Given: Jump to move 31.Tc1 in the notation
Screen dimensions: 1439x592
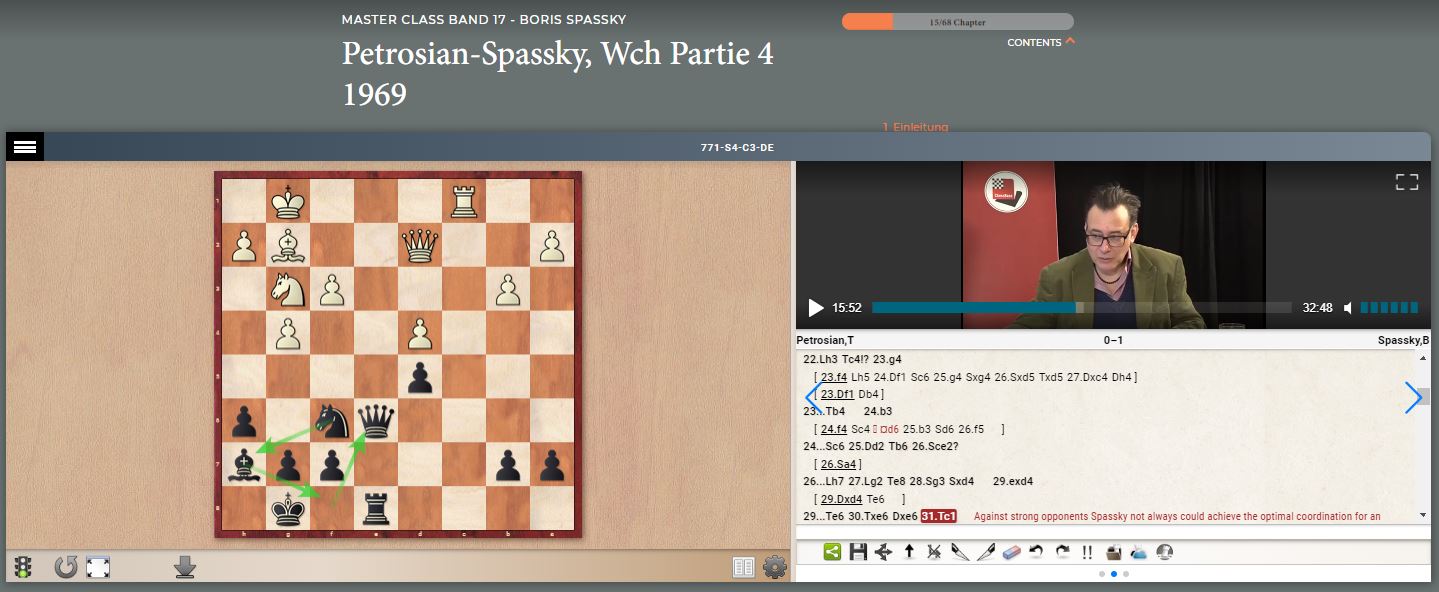Looking at the screenshot, I should click(x=938, y=516).
